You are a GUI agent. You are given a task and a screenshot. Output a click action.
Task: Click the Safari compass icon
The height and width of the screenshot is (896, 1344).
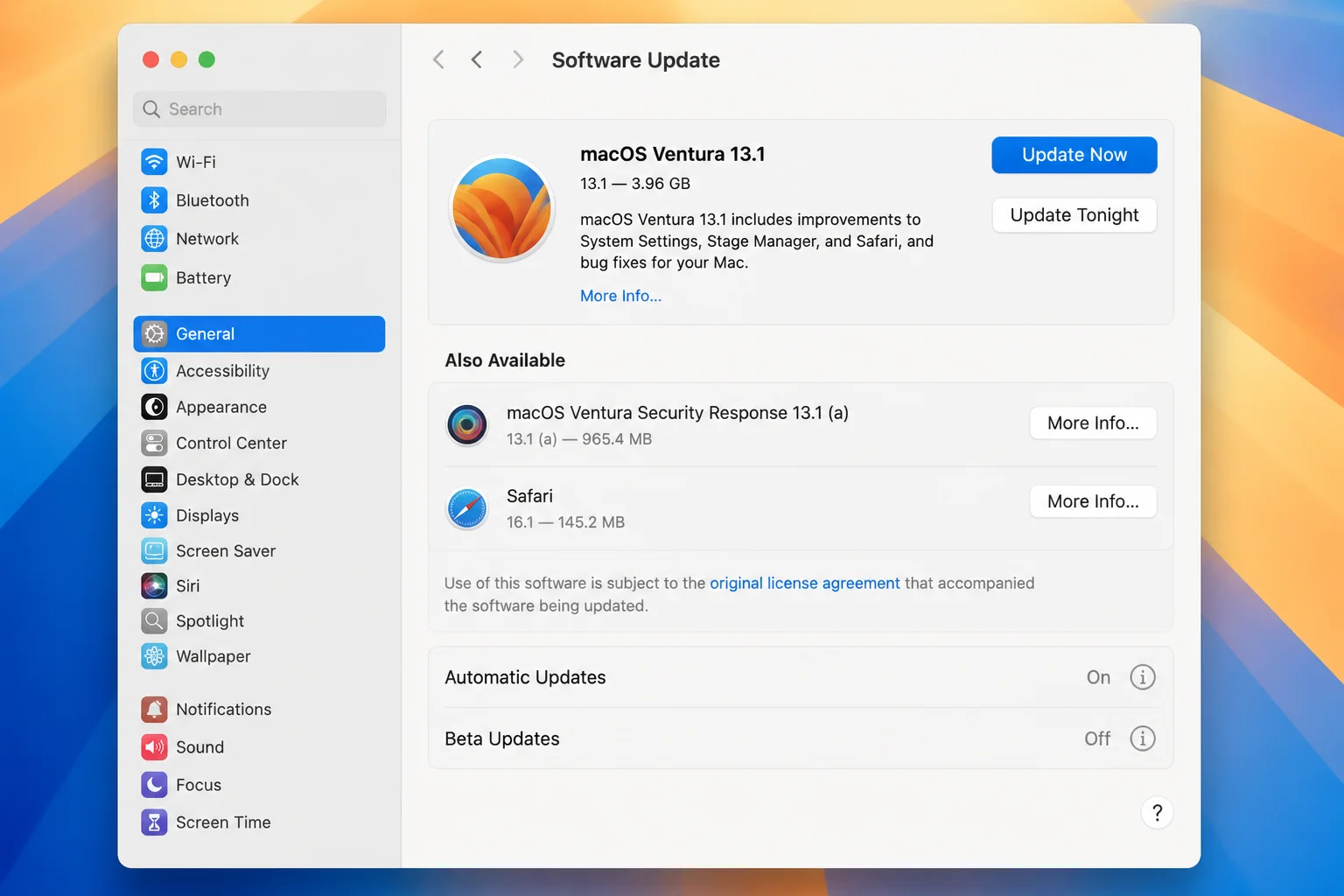[467, 508]
